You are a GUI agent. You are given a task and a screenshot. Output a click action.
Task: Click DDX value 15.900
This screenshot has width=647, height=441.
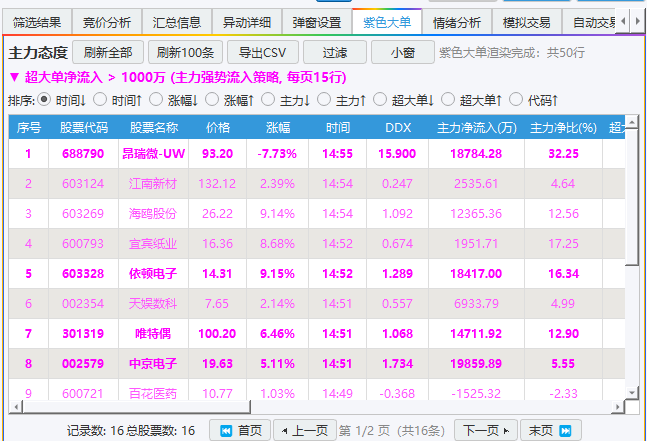pos(397,153)
